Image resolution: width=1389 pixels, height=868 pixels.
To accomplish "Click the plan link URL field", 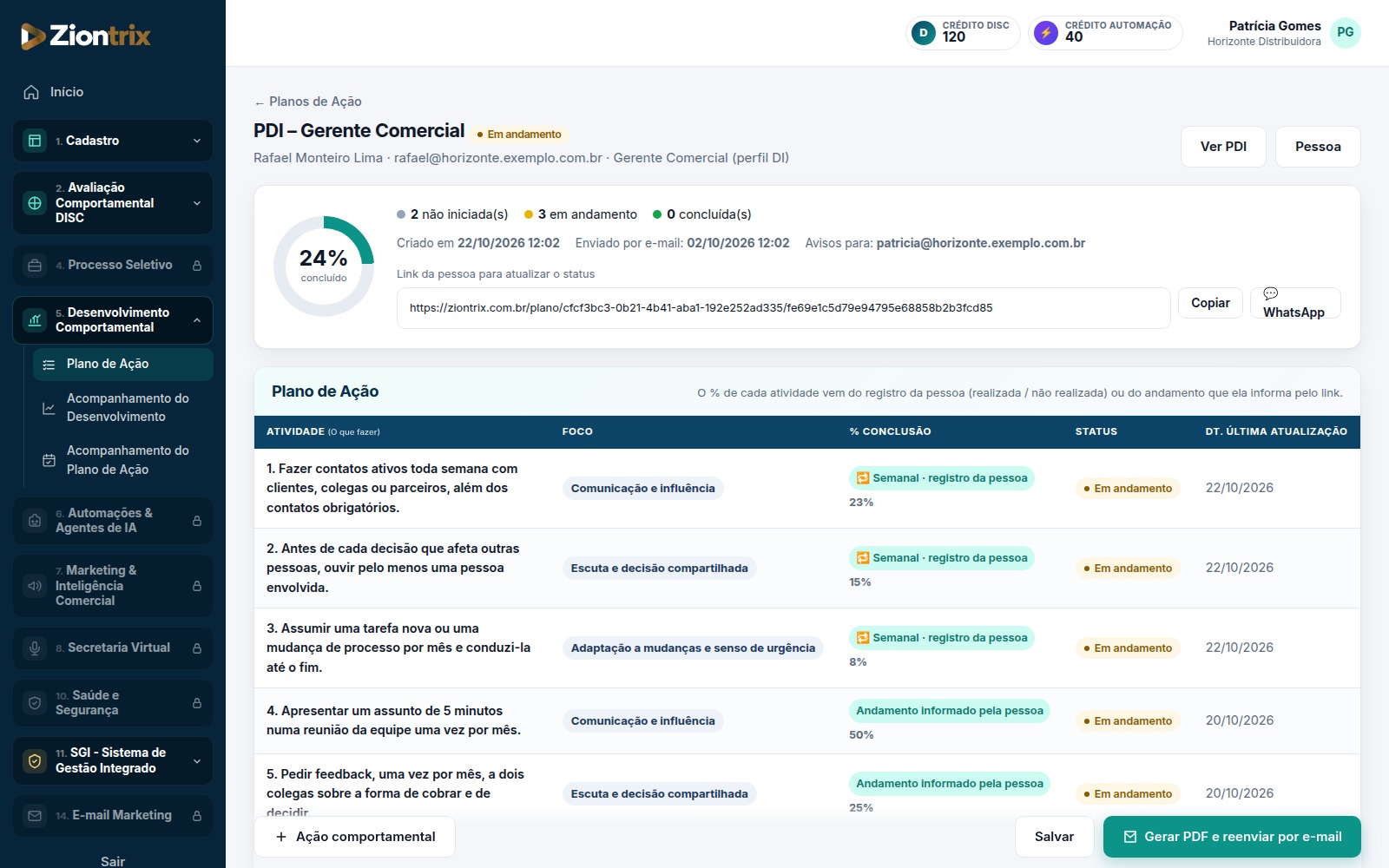I will (783, 308).
